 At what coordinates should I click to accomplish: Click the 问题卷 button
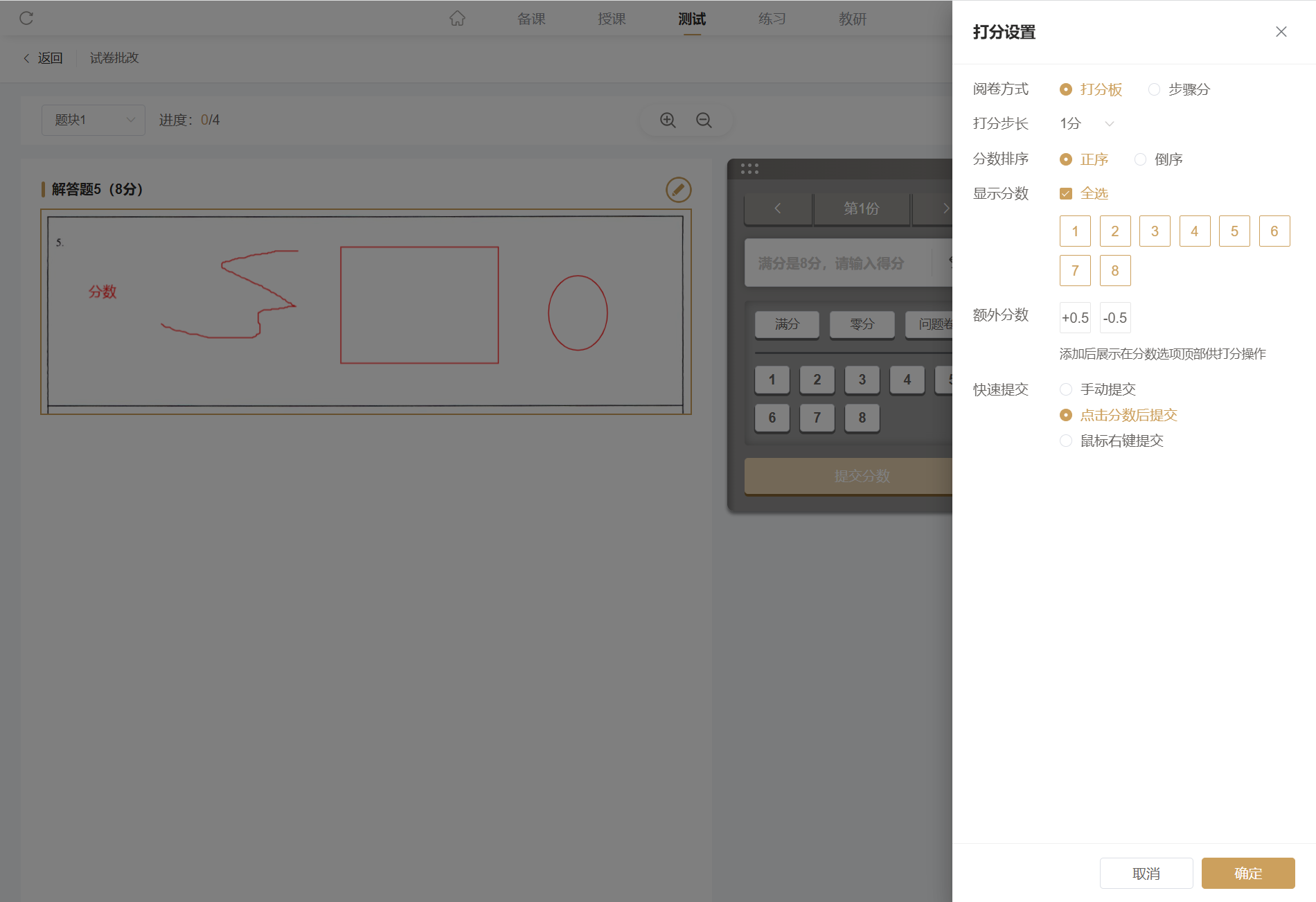coord(930,324)
